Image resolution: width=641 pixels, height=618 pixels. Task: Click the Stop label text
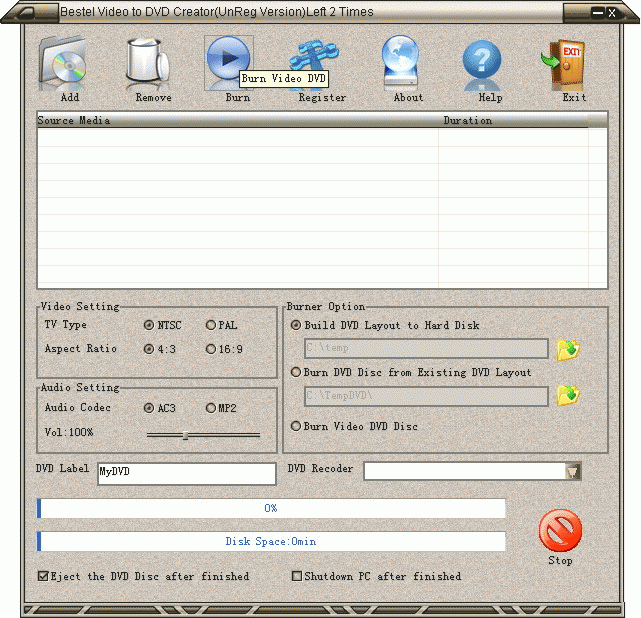560,561
